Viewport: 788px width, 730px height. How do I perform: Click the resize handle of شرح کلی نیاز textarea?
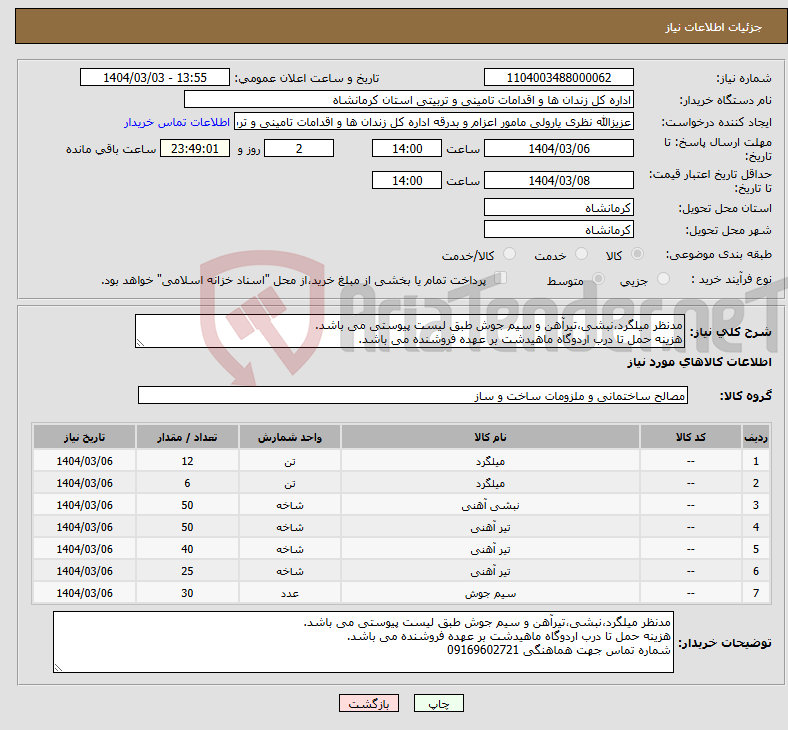[x=140, y=343]
